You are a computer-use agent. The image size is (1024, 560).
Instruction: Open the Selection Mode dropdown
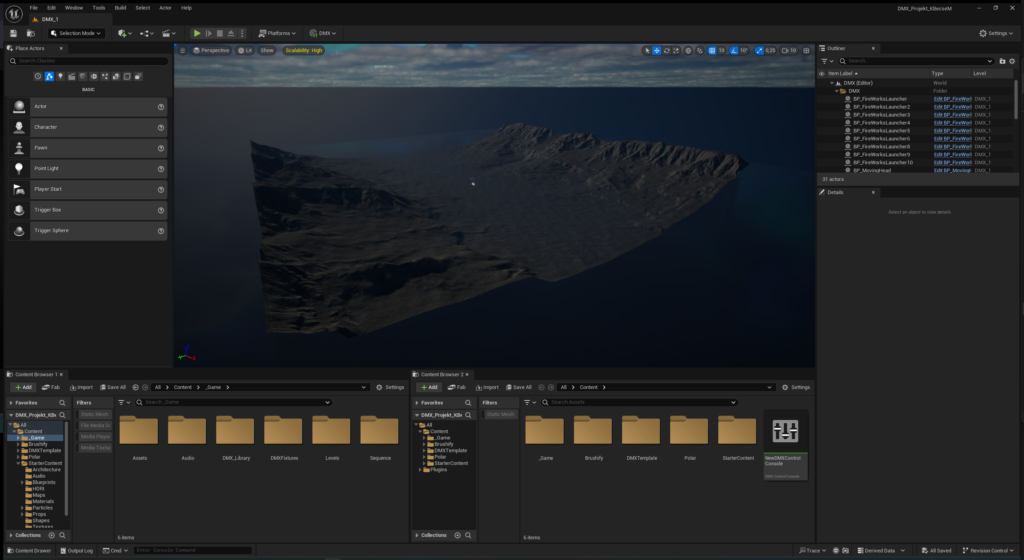tap(76, 33)
